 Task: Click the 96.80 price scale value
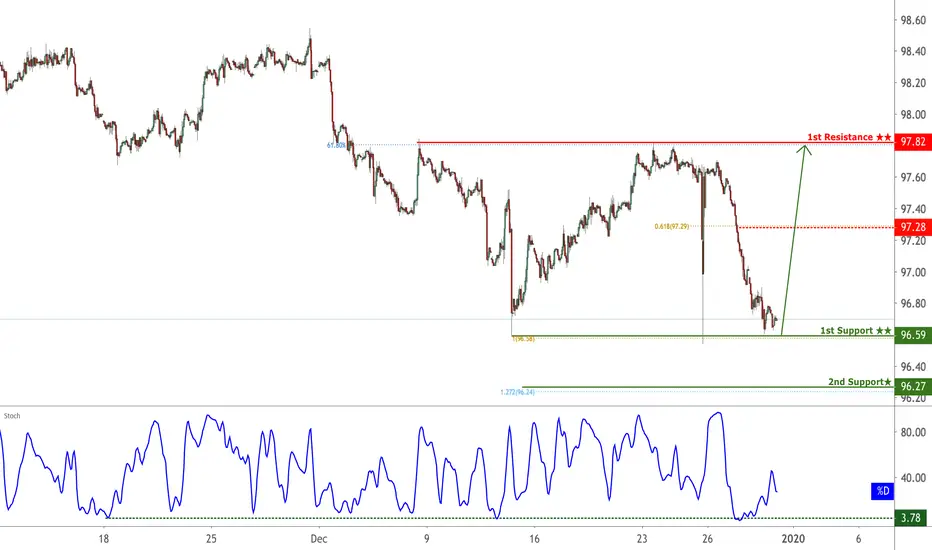pos(913,304)
